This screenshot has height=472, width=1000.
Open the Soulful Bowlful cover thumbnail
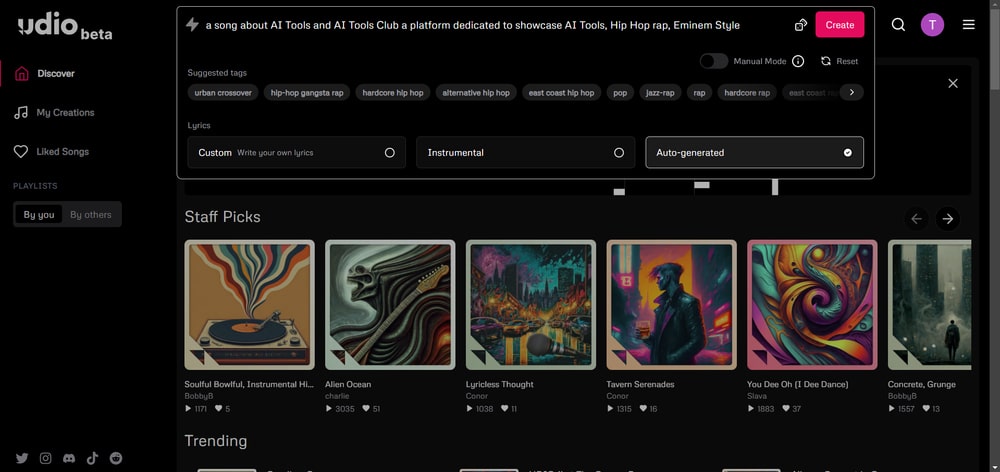pos(249,305)
